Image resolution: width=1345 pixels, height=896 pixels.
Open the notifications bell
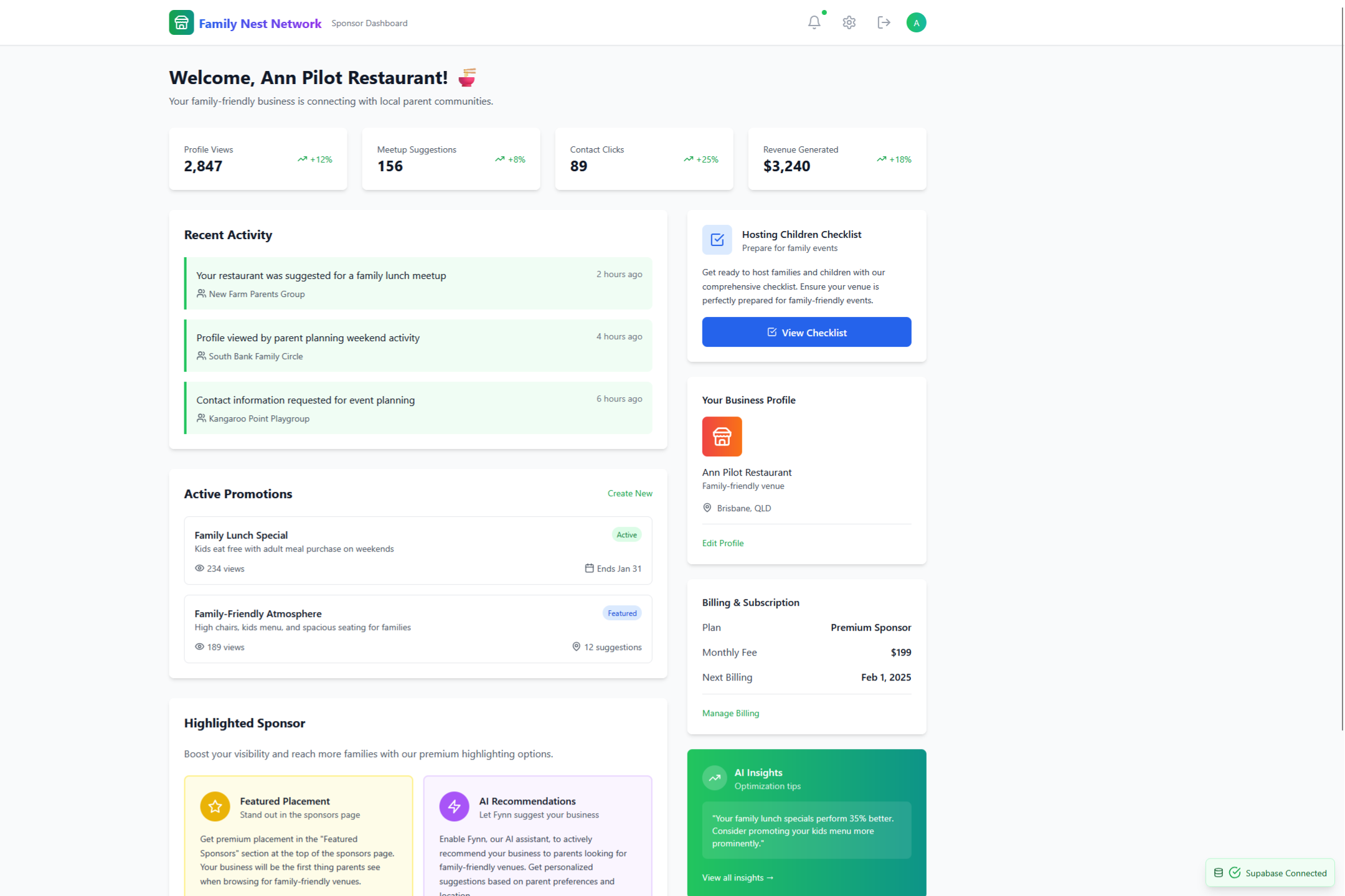(814, 22)
